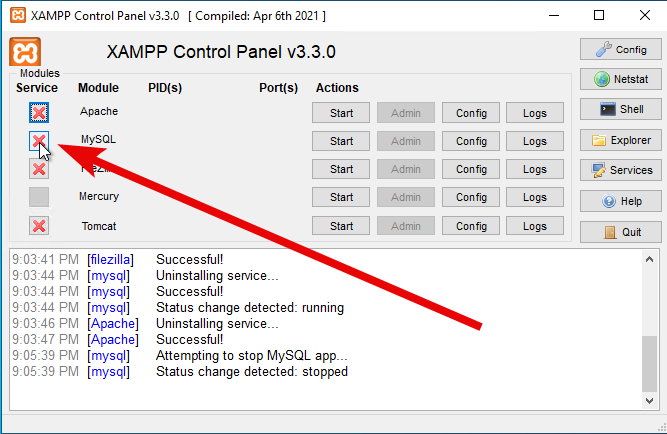Viewport: 667px width, 434px height.
Task: Click the [filezilla] log tag
Action: 111,260
